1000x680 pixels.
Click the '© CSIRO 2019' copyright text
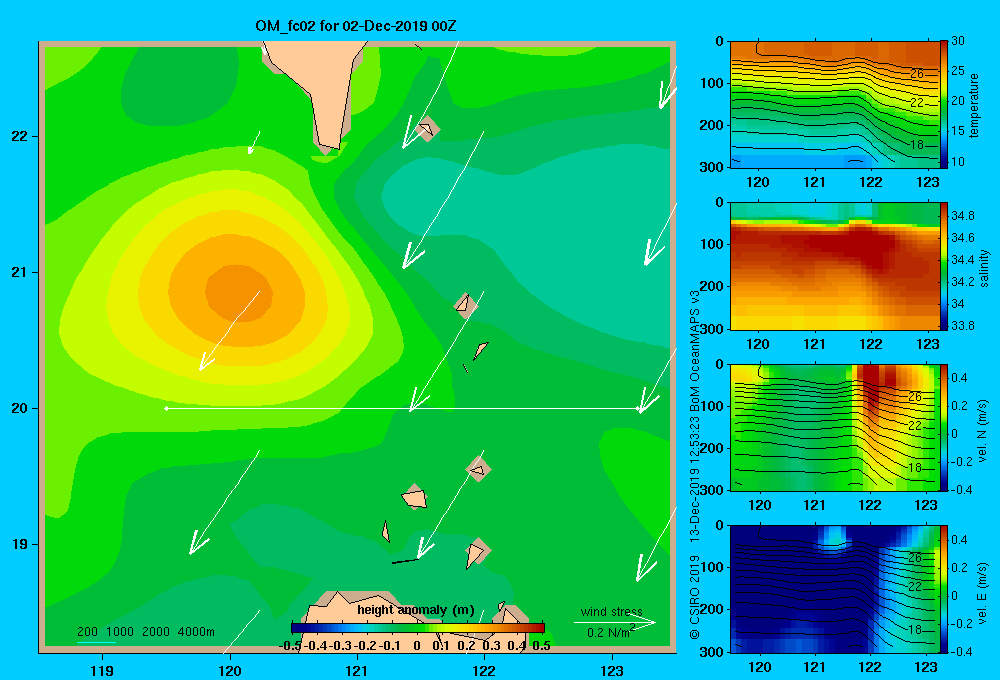695,598
